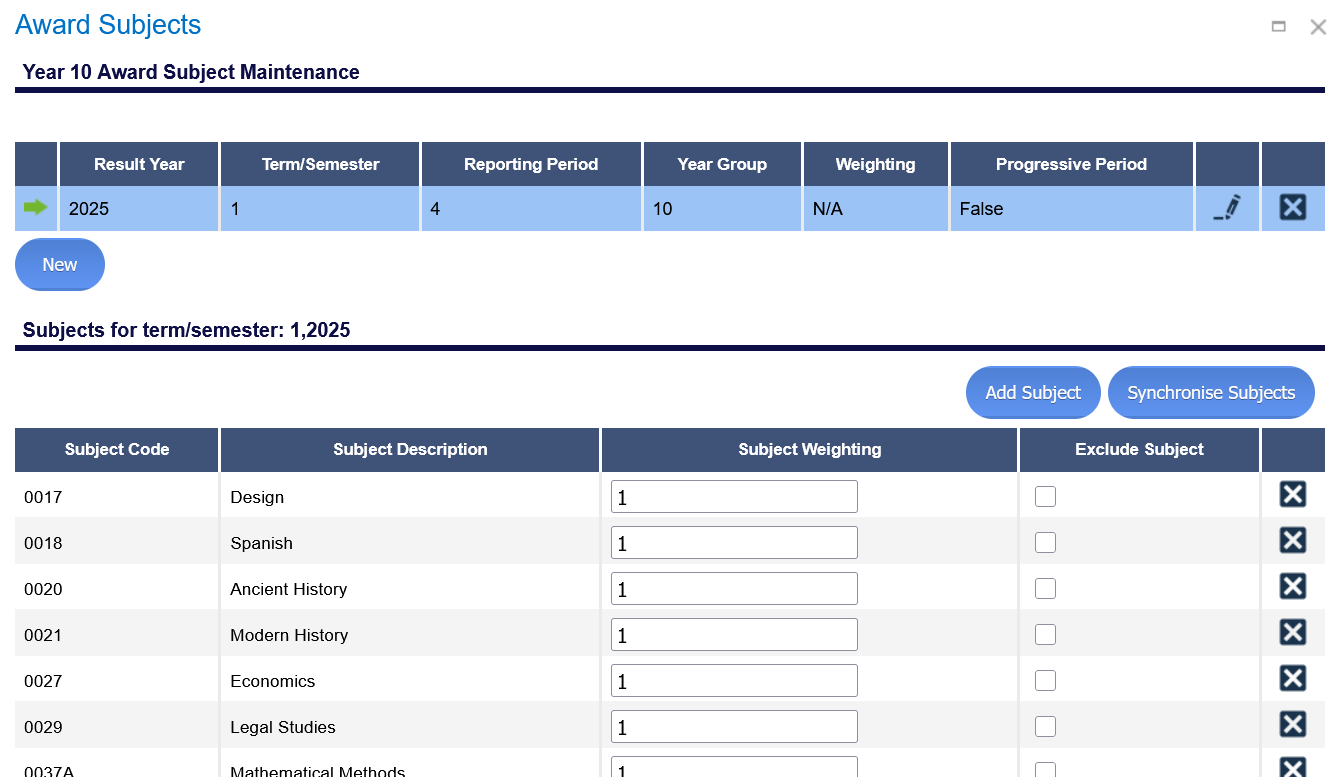Click the Synchronise Subjects button
The width and height of the screenshot is (1334, 777).
click(x=1211, y=393)
